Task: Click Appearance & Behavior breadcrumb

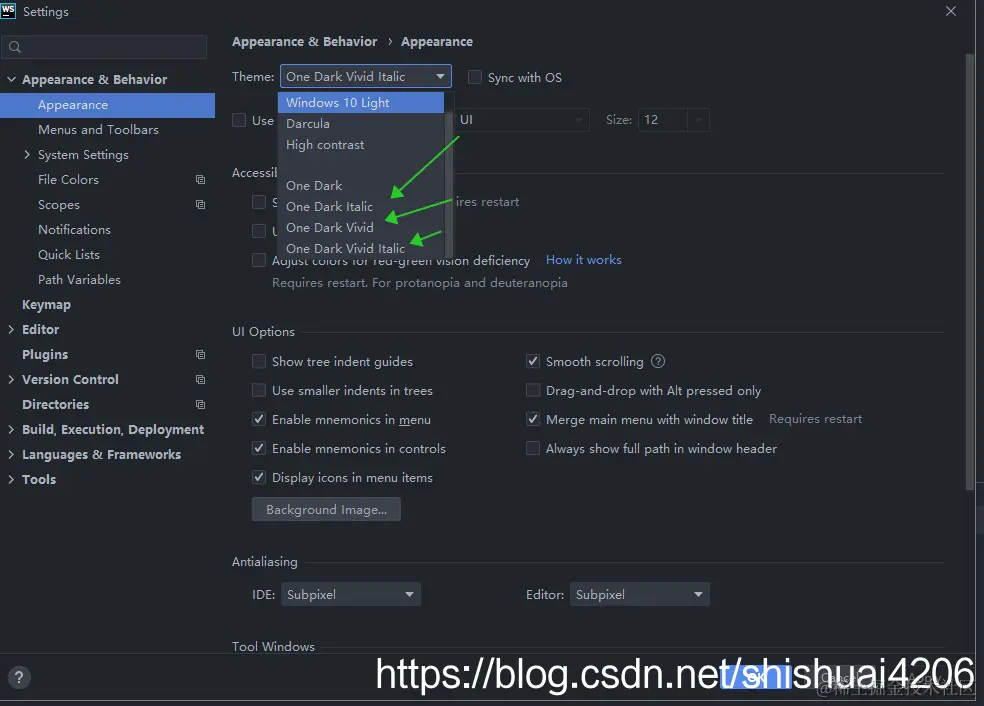Action: tap(304, 41)
